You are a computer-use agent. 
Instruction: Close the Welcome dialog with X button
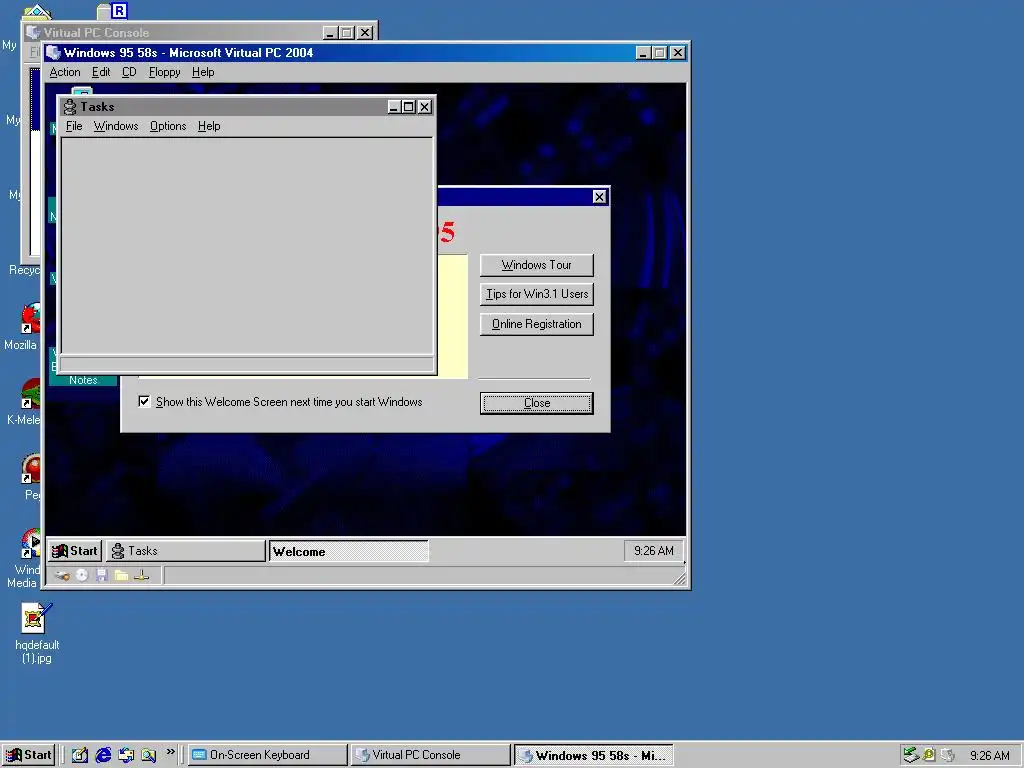pyautogui.click(x=599, y=197)
